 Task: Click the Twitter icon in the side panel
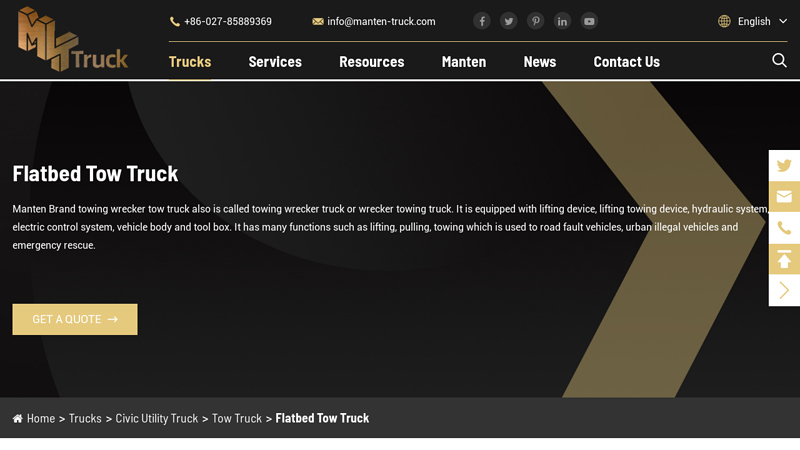[x=784, y=166]
